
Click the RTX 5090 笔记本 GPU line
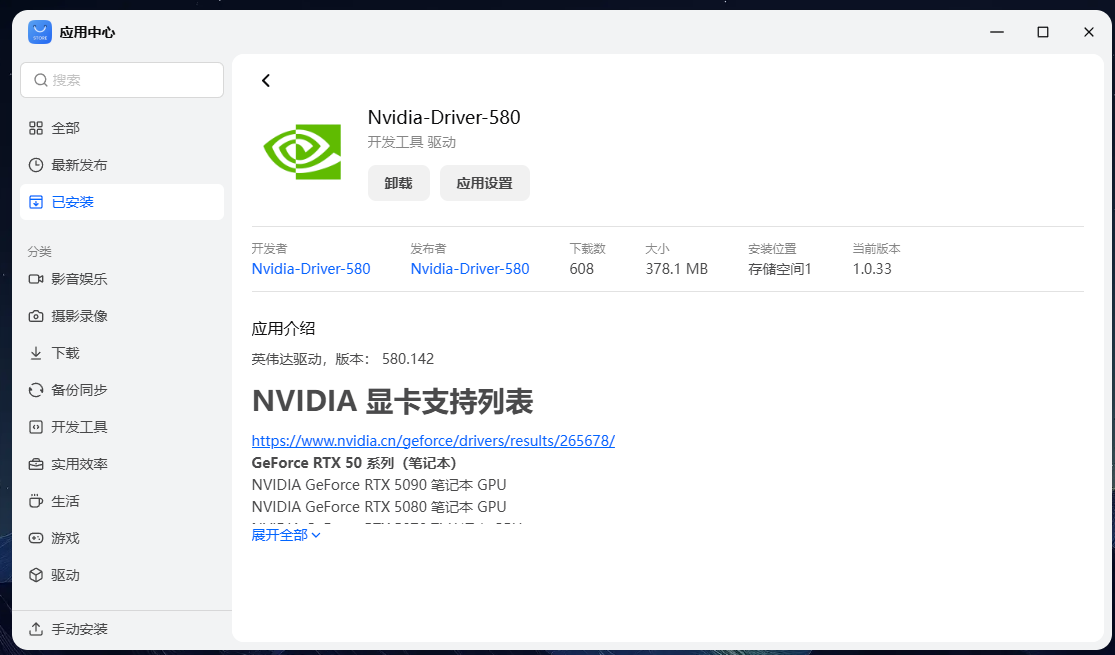pos(379,485)
